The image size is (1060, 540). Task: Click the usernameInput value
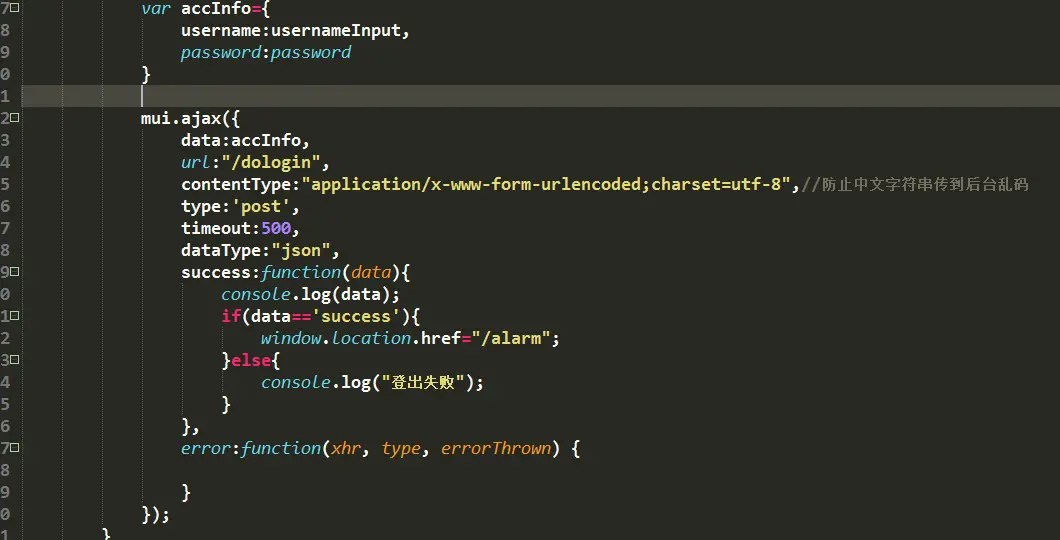coord(337,31)
